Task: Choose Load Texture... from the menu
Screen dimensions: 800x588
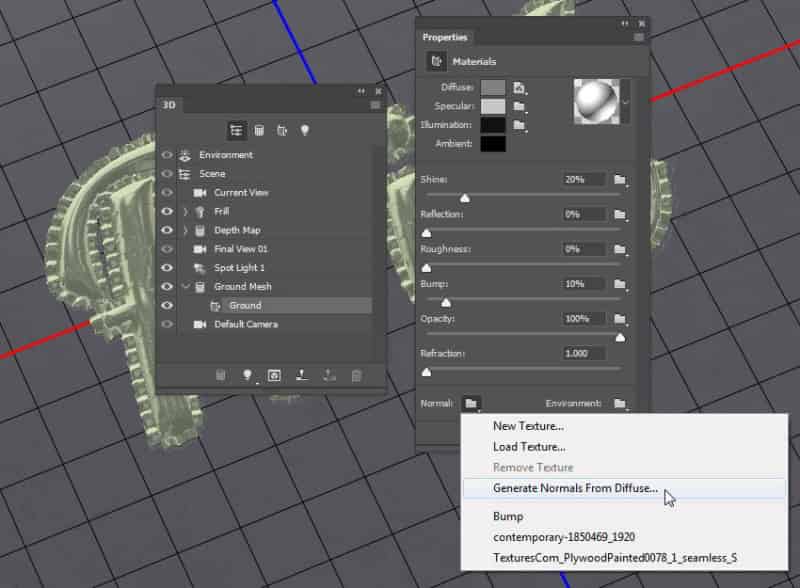Action: tap(529, 447)
